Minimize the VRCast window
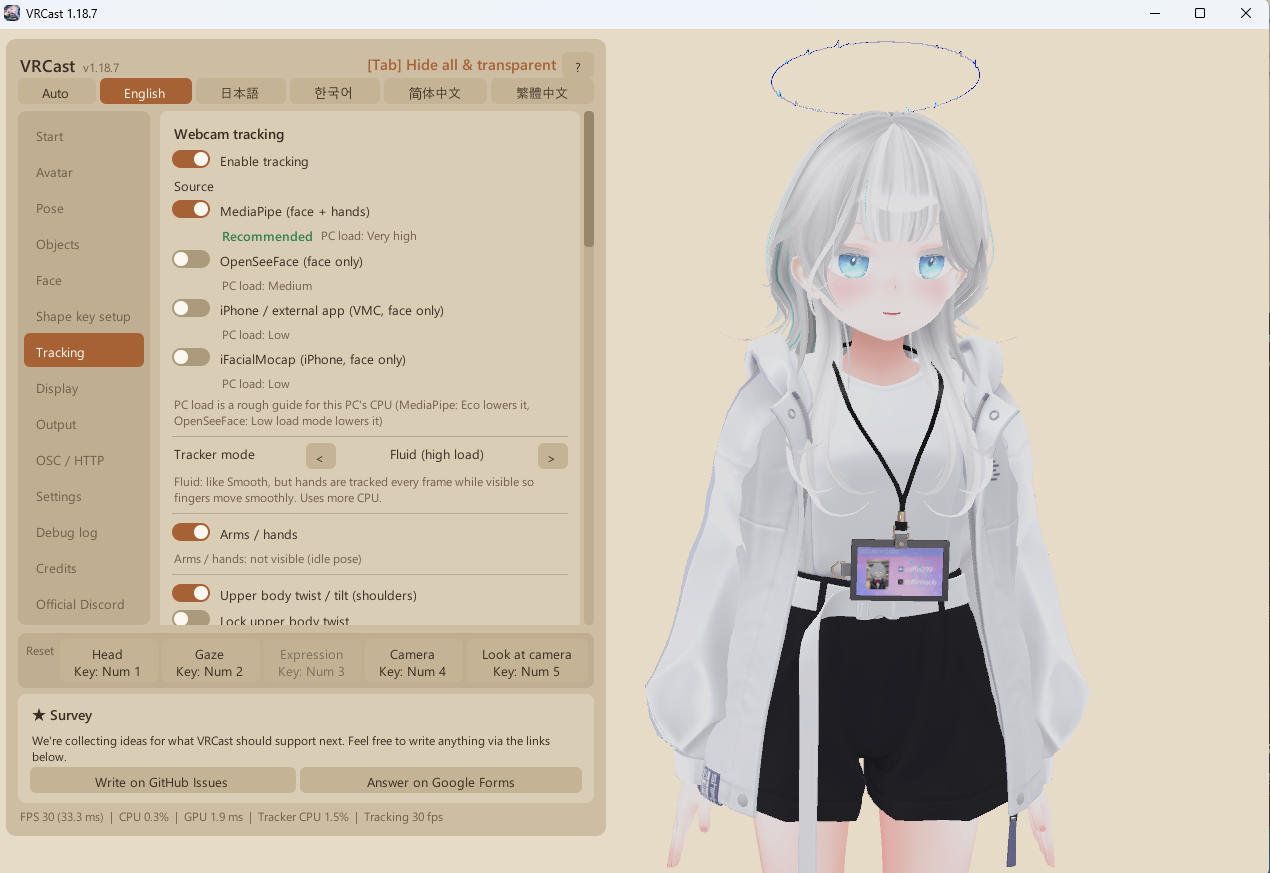This screenshot has width=1270, height=873. click(x=1154, y=13)
